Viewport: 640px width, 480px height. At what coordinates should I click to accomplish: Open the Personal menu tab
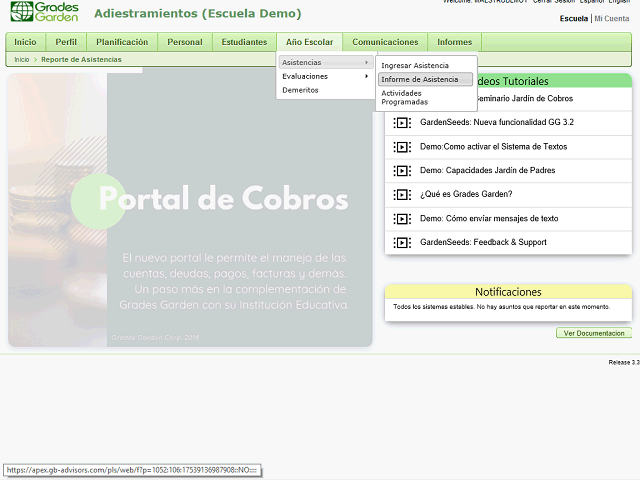185,42
